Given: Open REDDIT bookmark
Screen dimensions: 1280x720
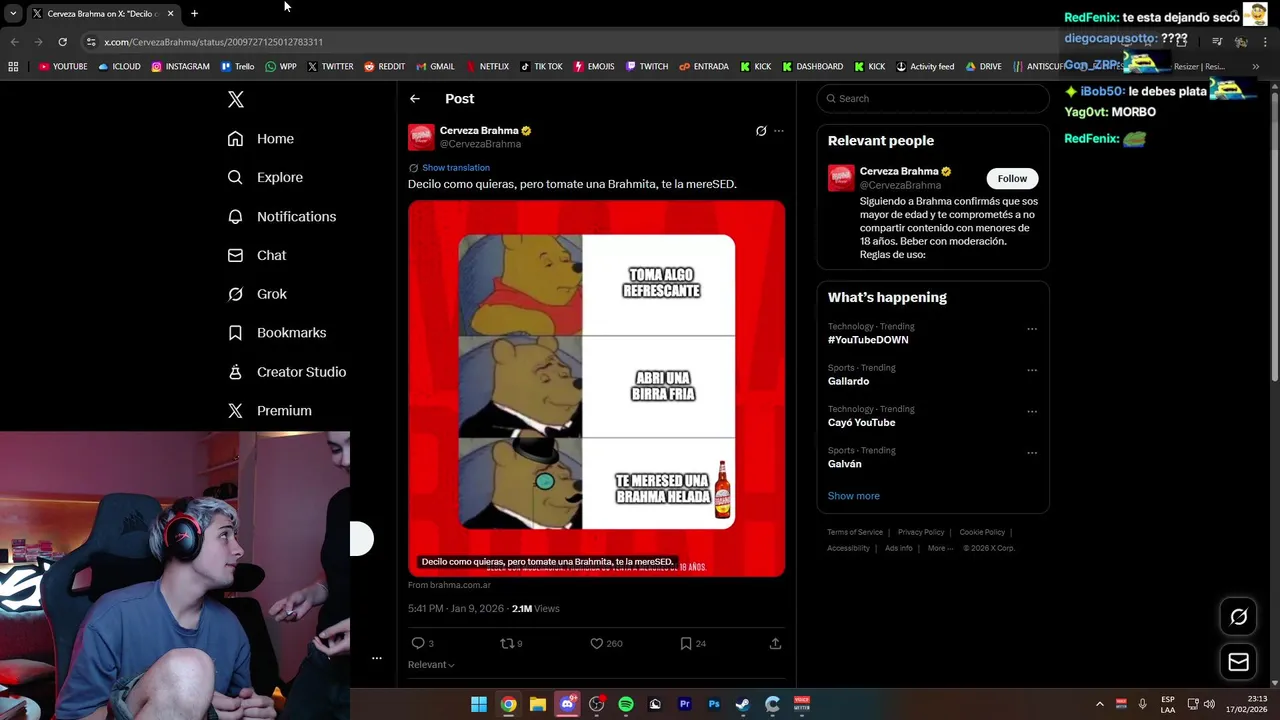Looking at the screenshot, I should (385, 67).
